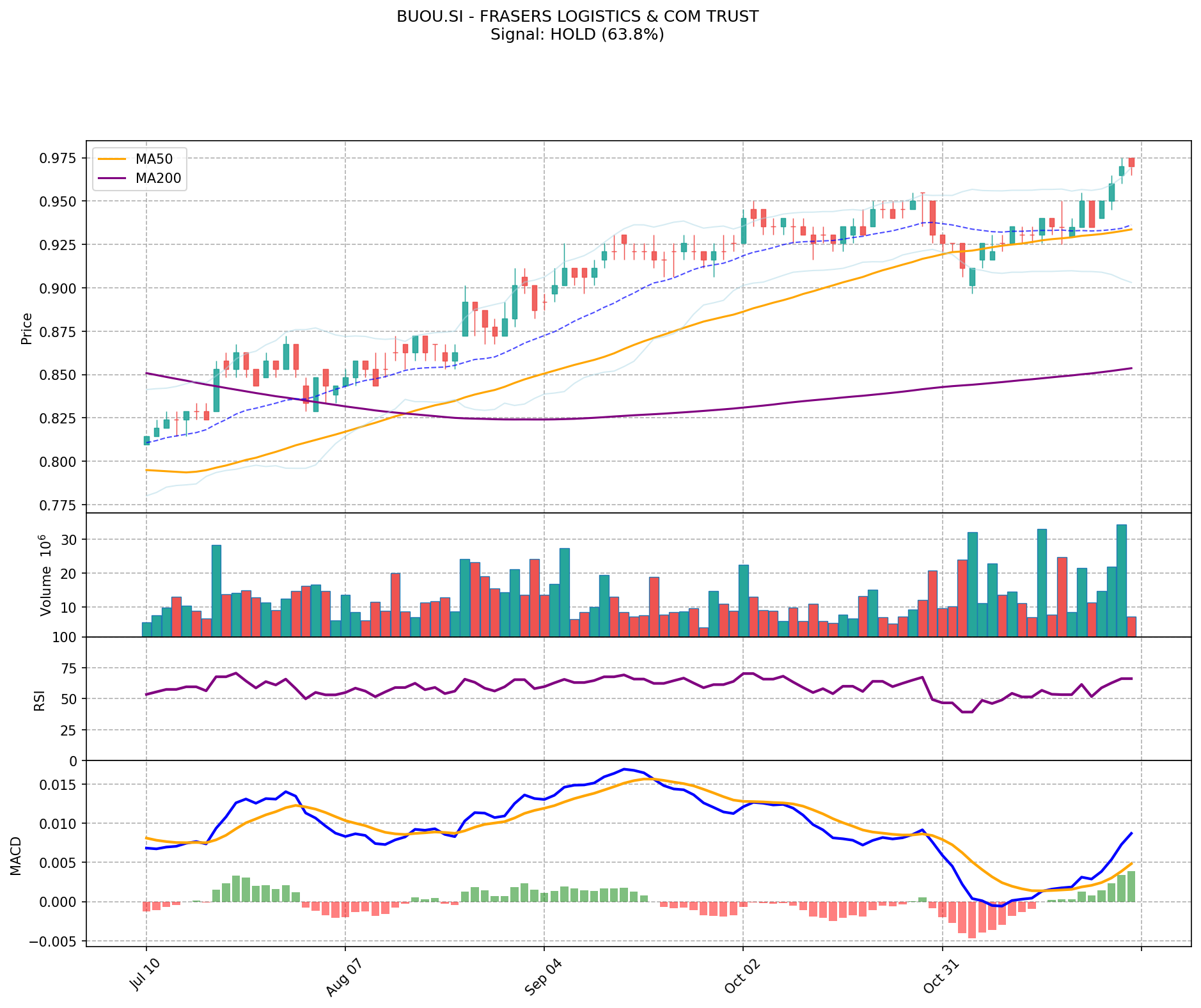This screenshot has width=1201, height=1008.
Task: Click the RSI y-axis label
Action: [x=40, y=700]
